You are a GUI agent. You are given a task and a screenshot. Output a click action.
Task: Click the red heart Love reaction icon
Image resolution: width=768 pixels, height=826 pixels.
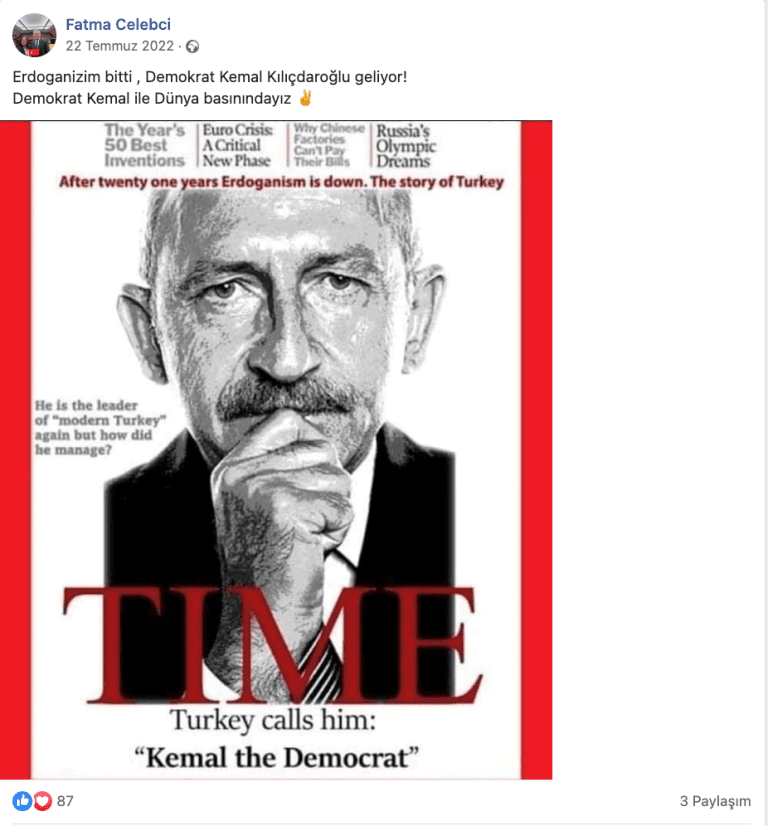click(x=42, y=801)
